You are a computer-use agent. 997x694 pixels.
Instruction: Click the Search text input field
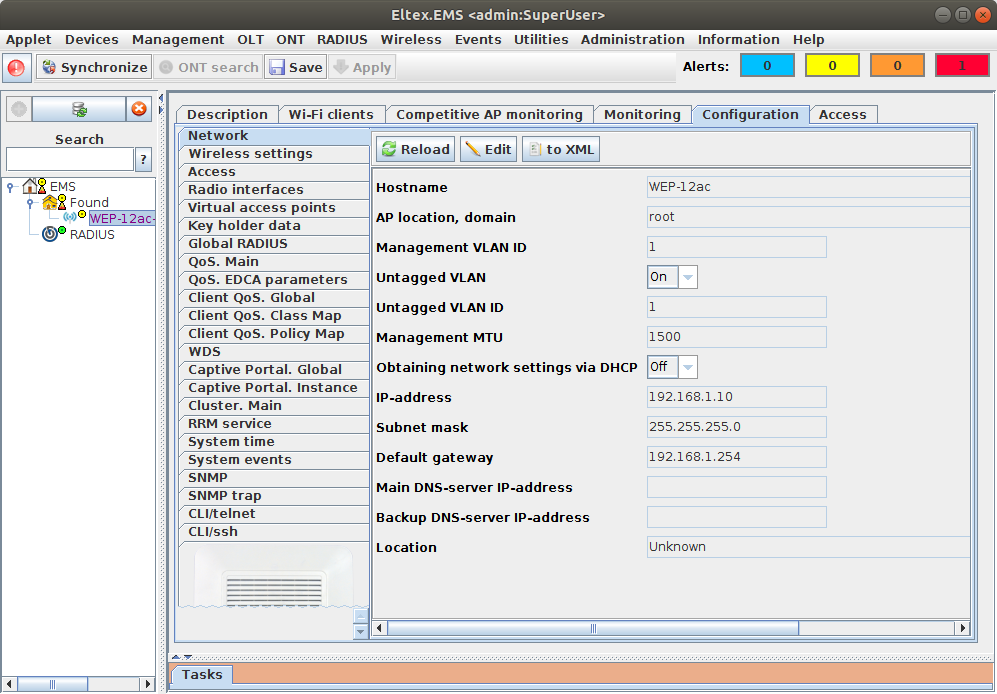70,159
